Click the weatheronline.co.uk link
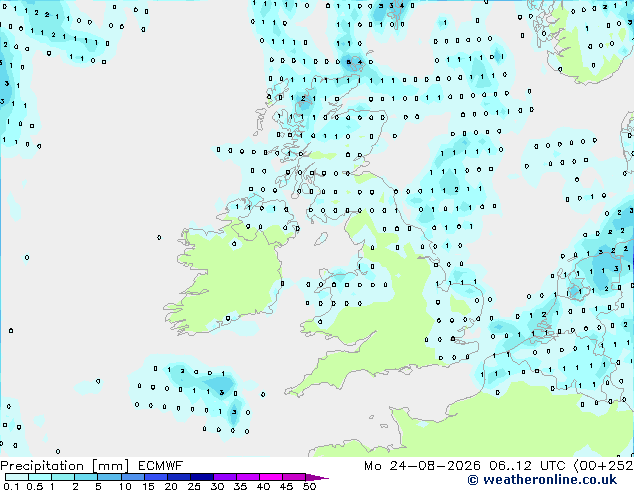The width and height of the screenshot is (634, 490). (542, 480)
